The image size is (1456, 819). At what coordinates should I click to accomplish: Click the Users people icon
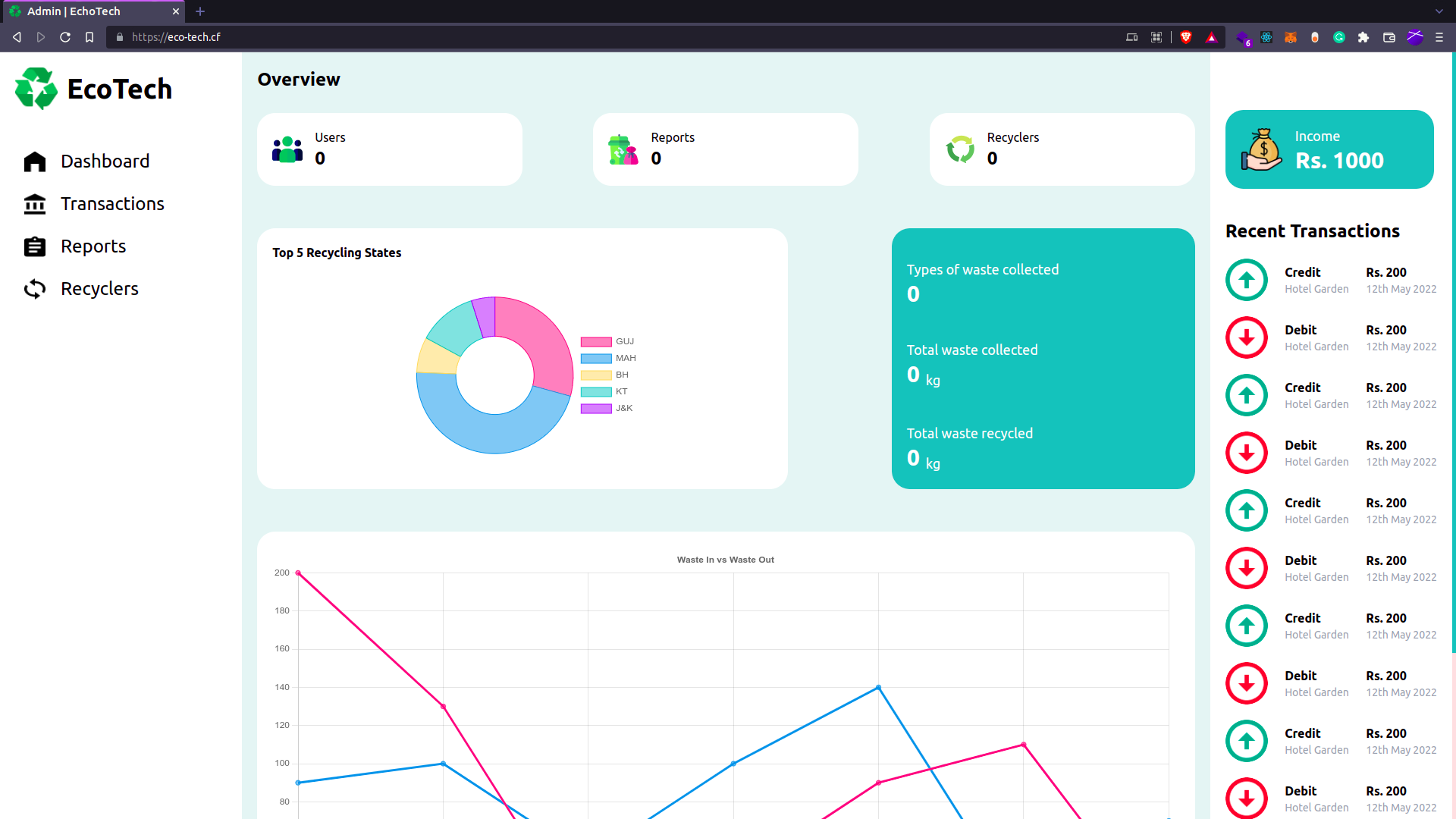point(287,149)
